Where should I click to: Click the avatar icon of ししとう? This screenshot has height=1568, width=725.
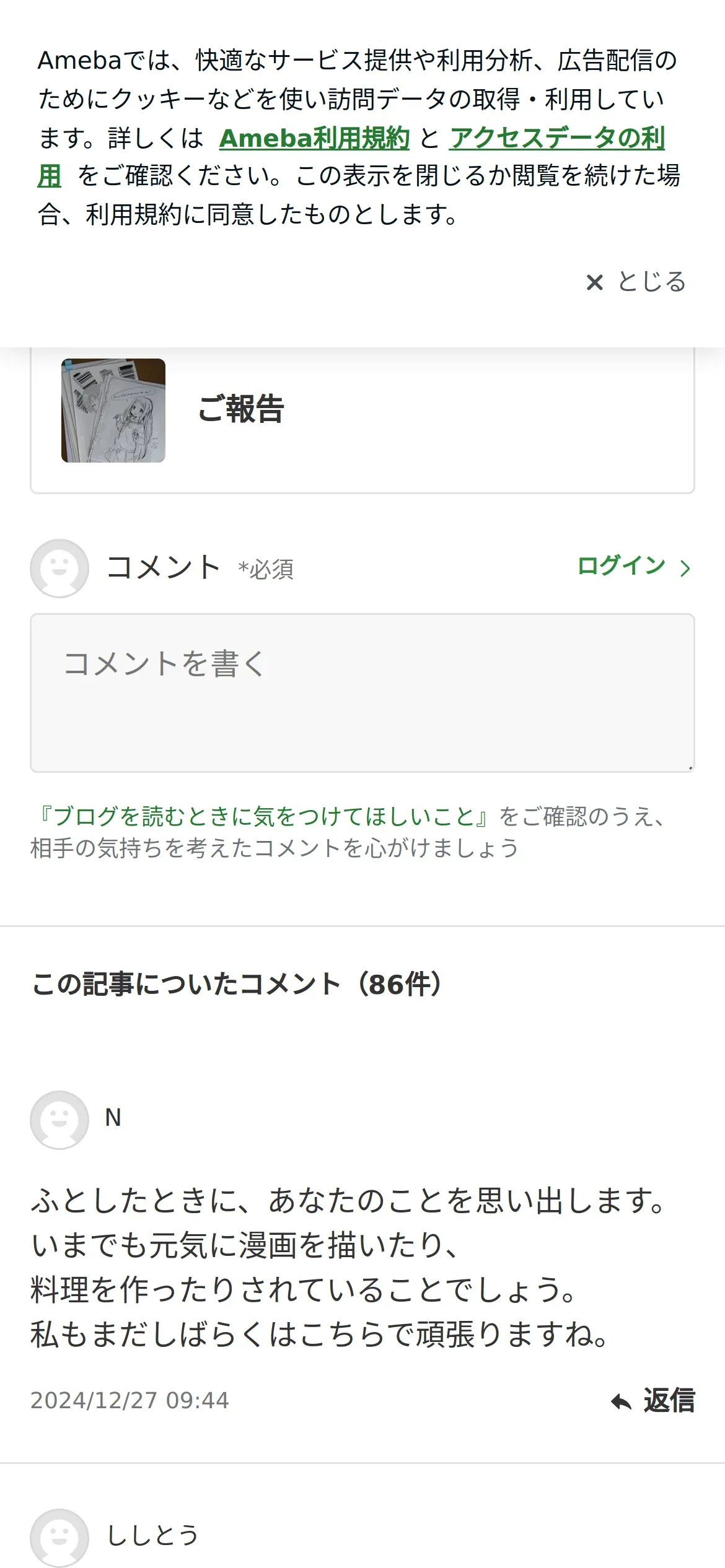pyautogui.click(x=59, y=1538)
